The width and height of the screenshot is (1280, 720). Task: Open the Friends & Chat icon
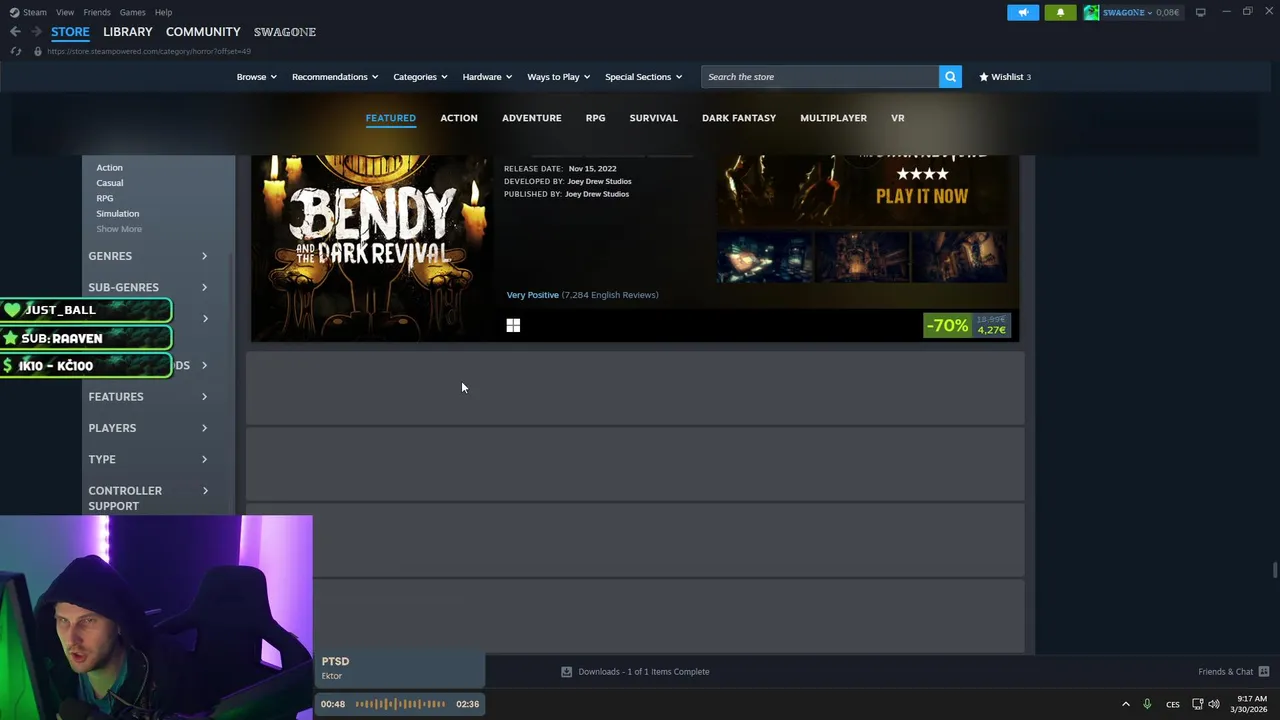tap(1263, 672)
